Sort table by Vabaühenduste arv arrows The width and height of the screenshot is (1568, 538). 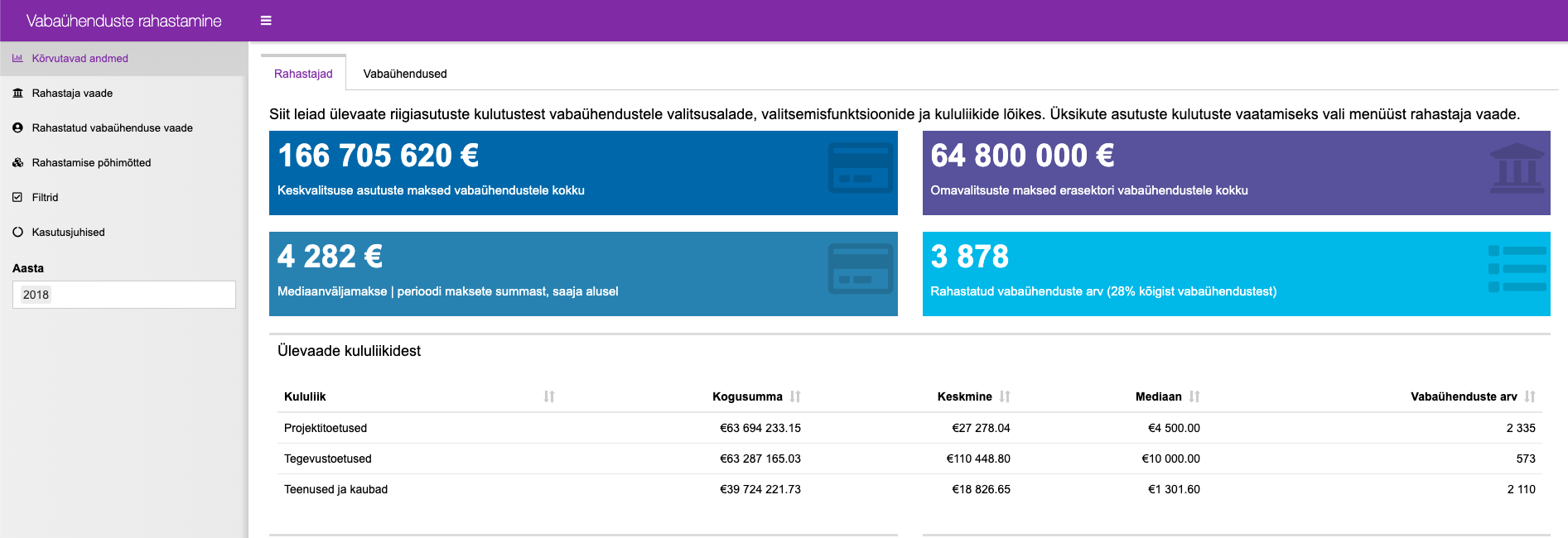pyautogui.click(x=1530, y=396)
